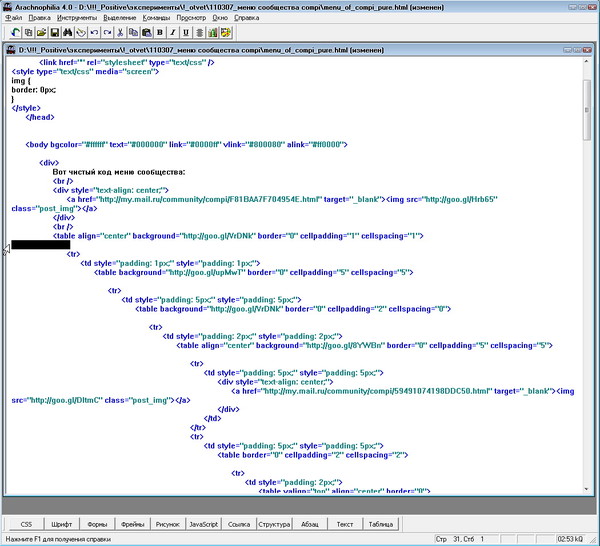Apply bold tag with the B icon

click(160, 33)
